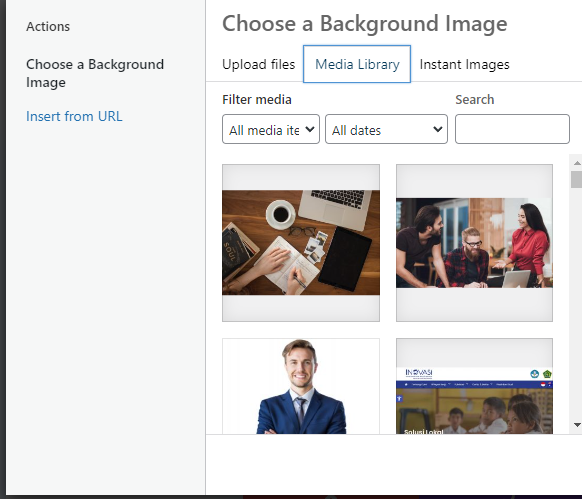Image resolution: width=582 pixels, height=499 pixels.
Task: Switch to the Upload files tab
Action: point(258,64)
